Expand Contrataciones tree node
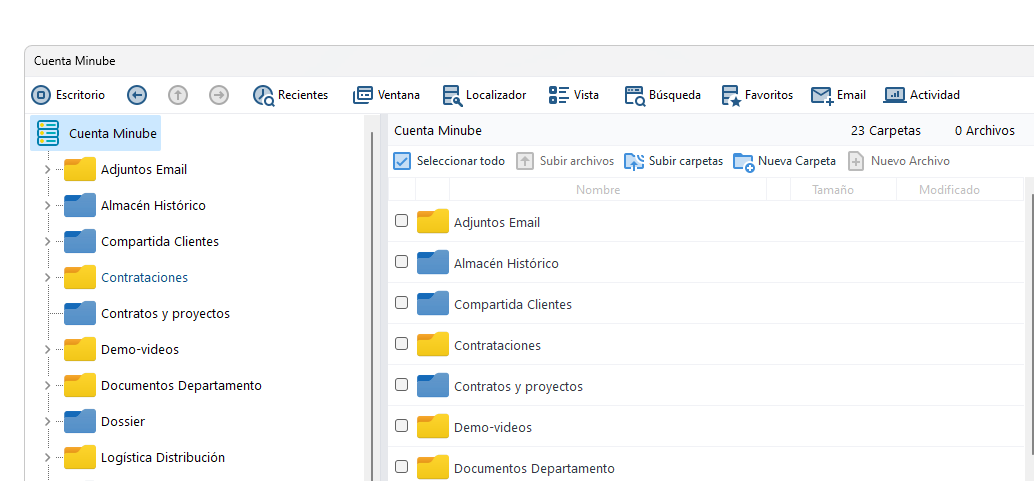 47,278
